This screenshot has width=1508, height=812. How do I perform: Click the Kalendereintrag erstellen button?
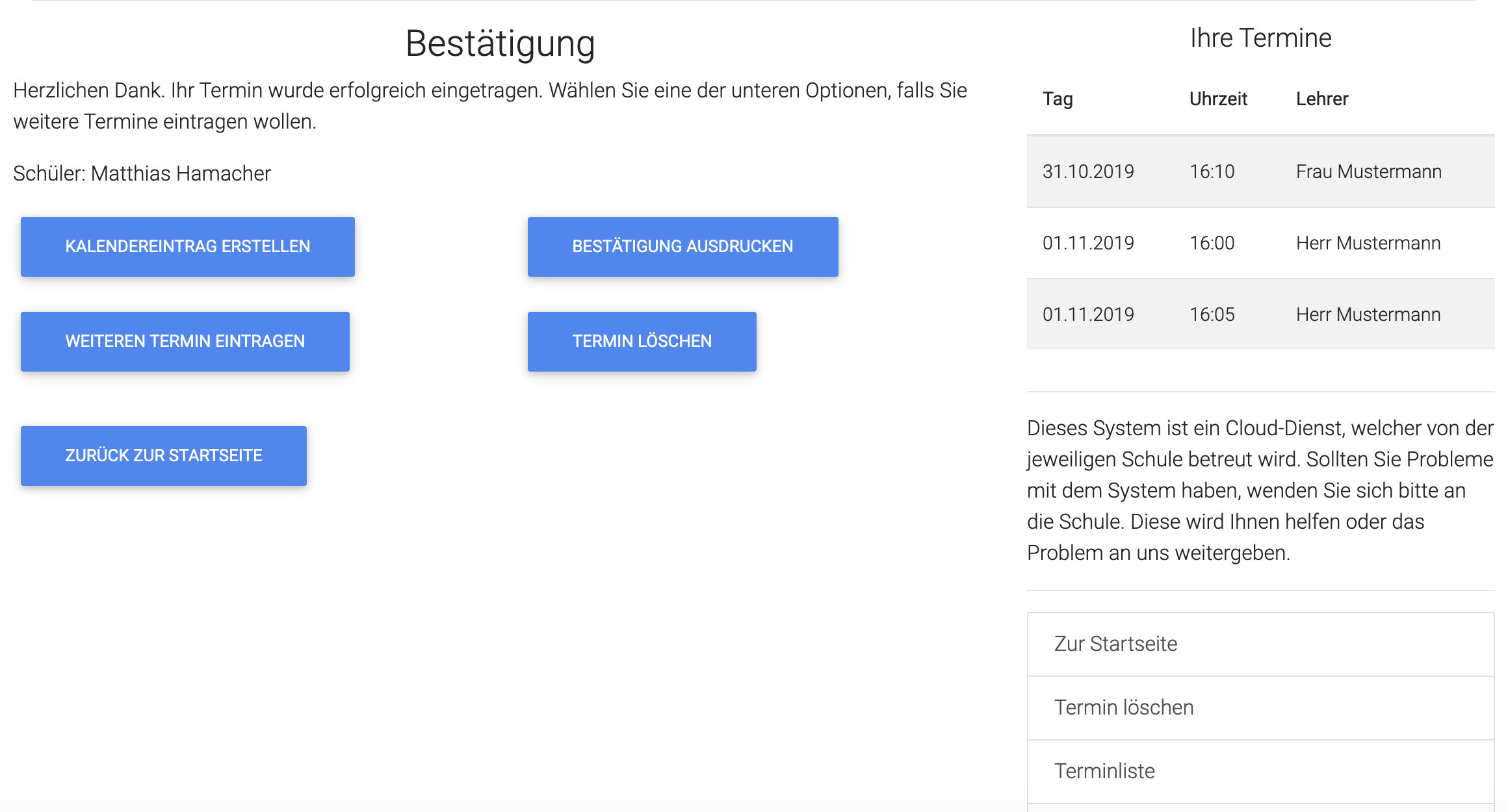coord(187,247)
